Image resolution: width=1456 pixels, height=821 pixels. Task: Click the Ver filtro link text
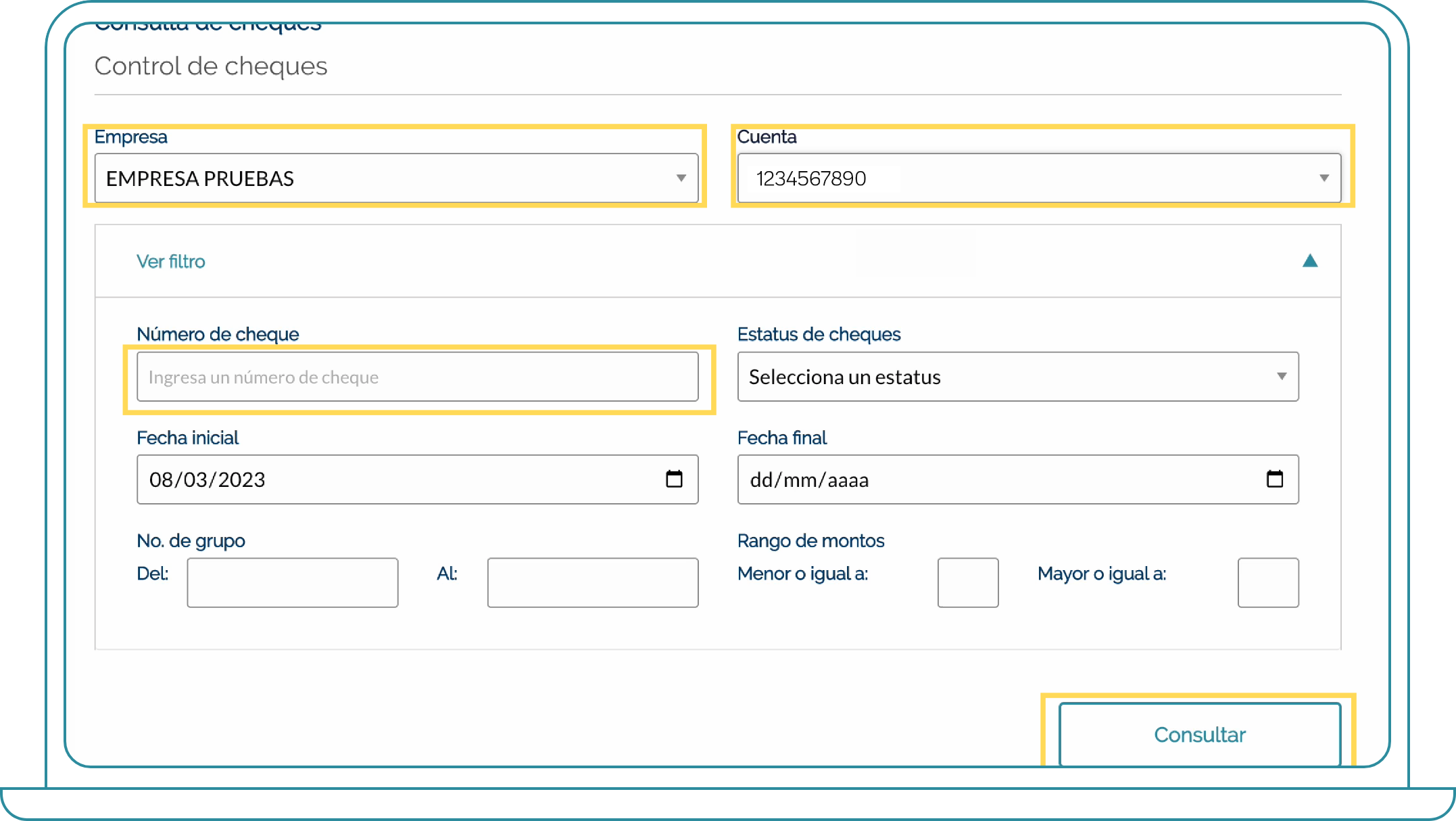click(170, 261)
